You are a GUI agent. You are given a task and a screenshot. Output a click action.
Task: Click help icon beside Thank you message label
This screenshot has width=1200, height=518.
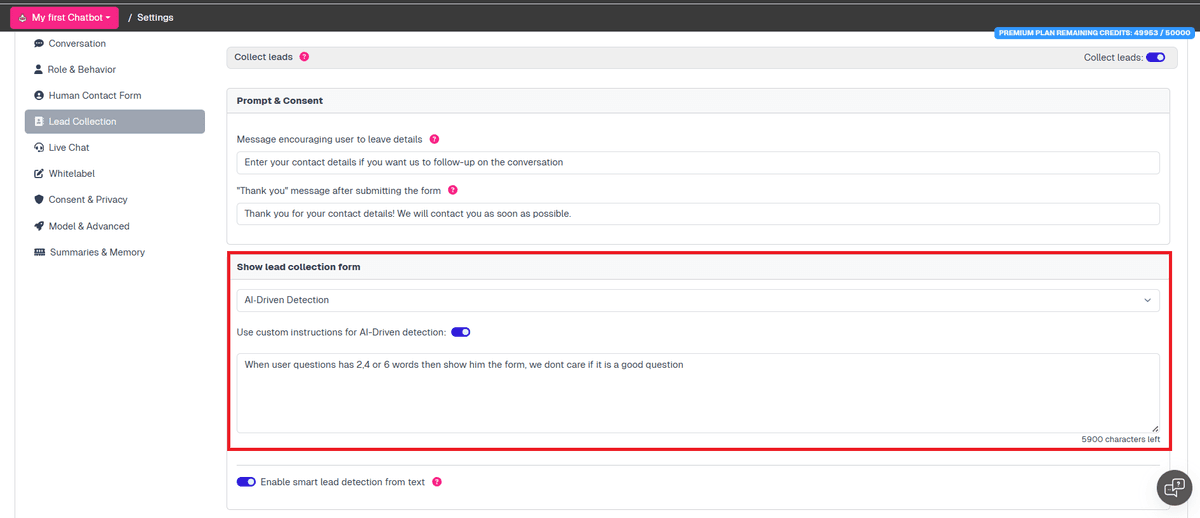(x=452, y=190)
